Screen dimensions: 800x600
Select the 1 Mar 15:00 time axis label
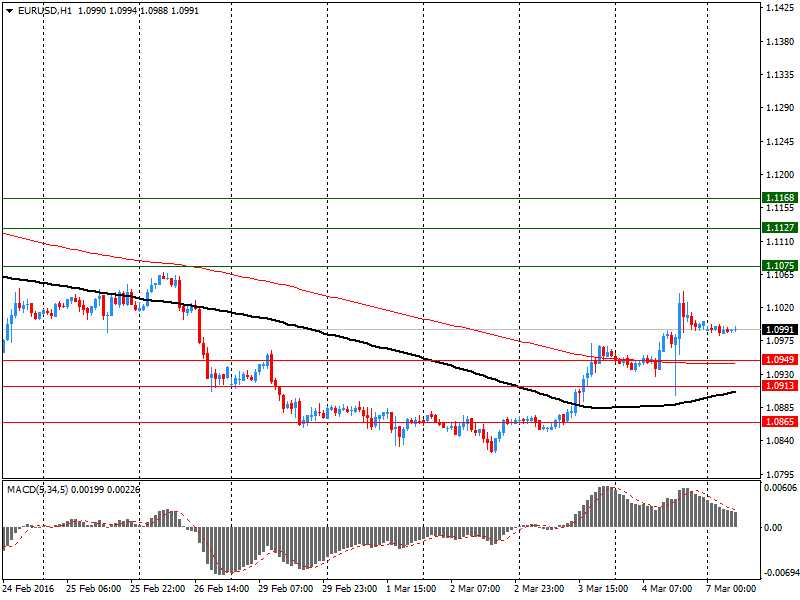[x=411, y=589]
